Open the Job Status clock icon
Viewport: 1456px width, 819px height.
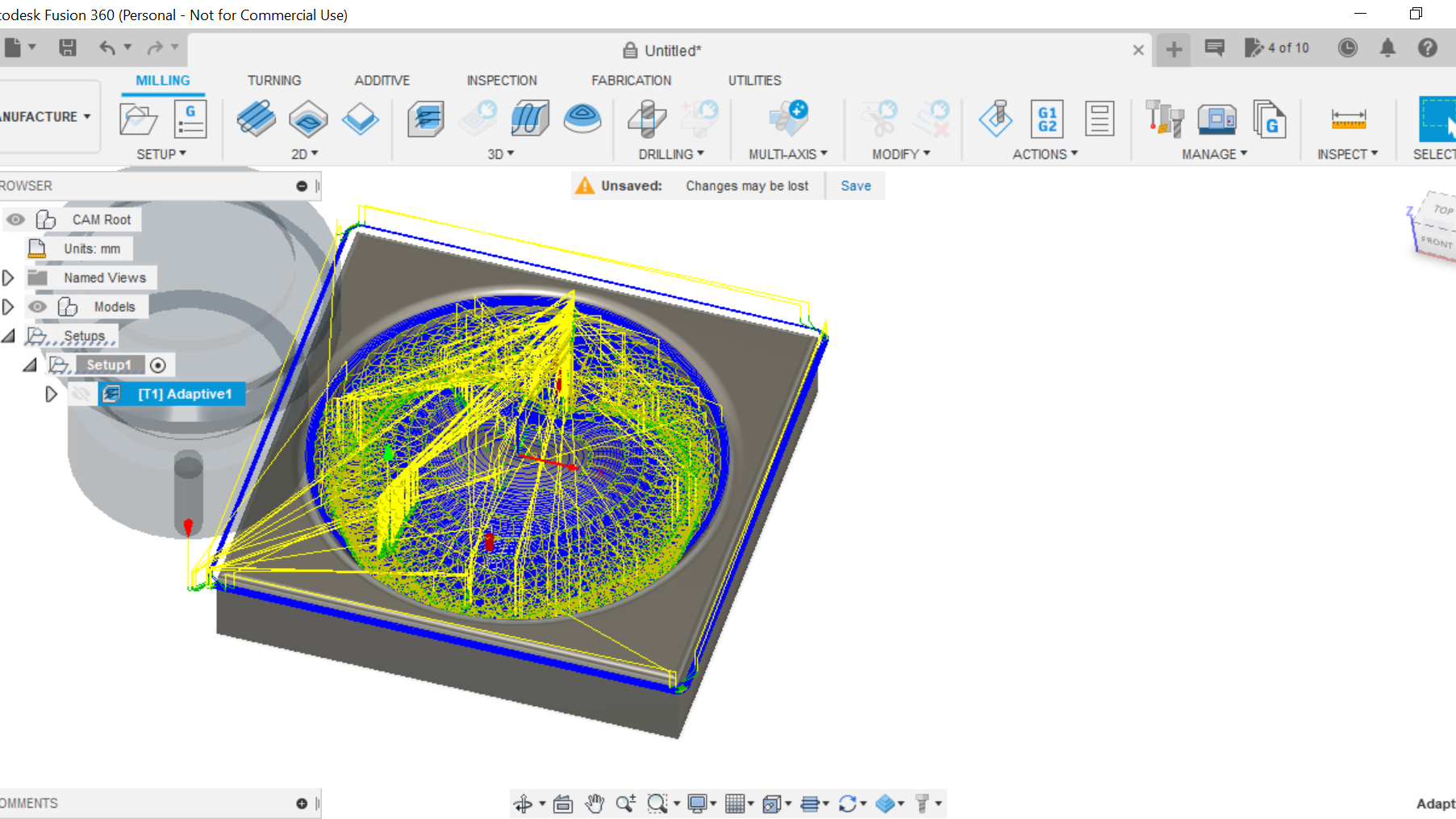(1347, 48)
